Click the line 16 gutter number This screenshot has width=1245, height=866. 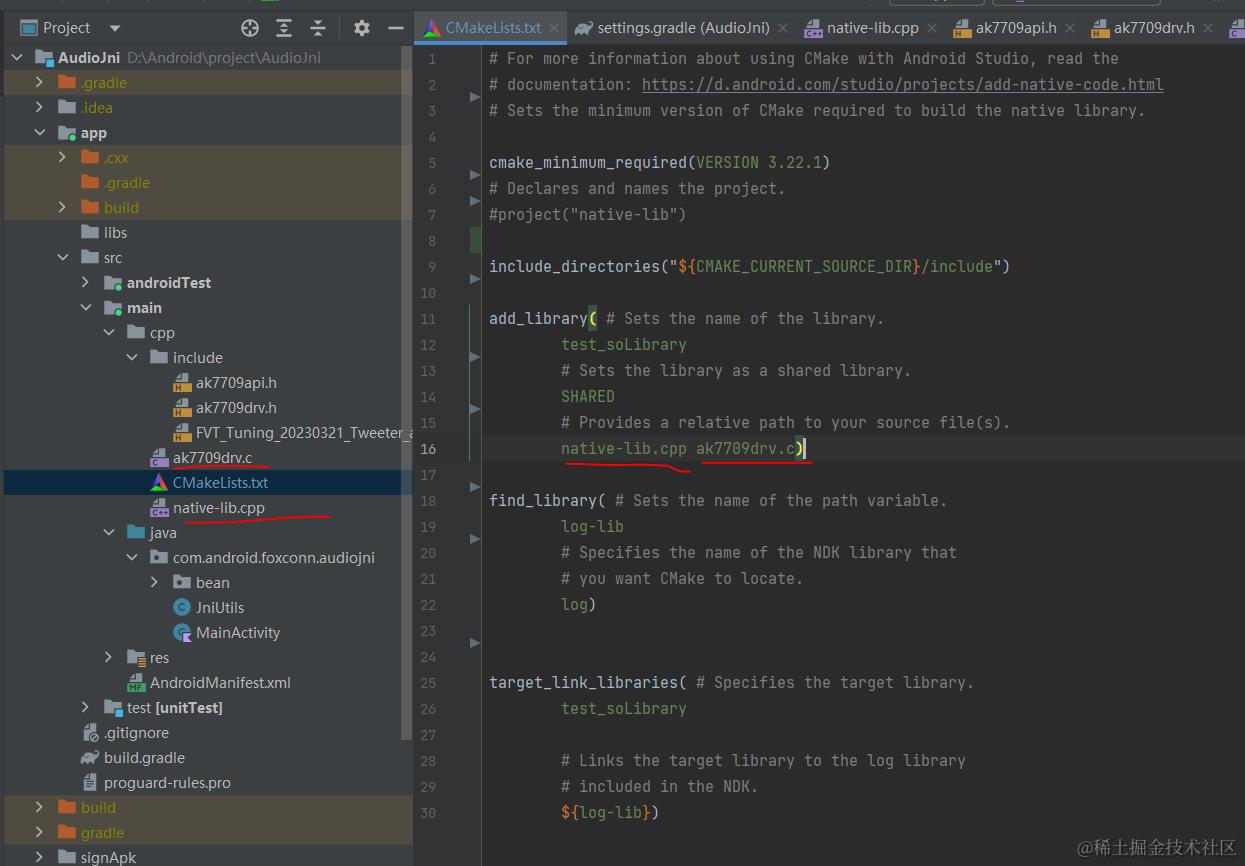pyautogui.click(x=428, y=449)
